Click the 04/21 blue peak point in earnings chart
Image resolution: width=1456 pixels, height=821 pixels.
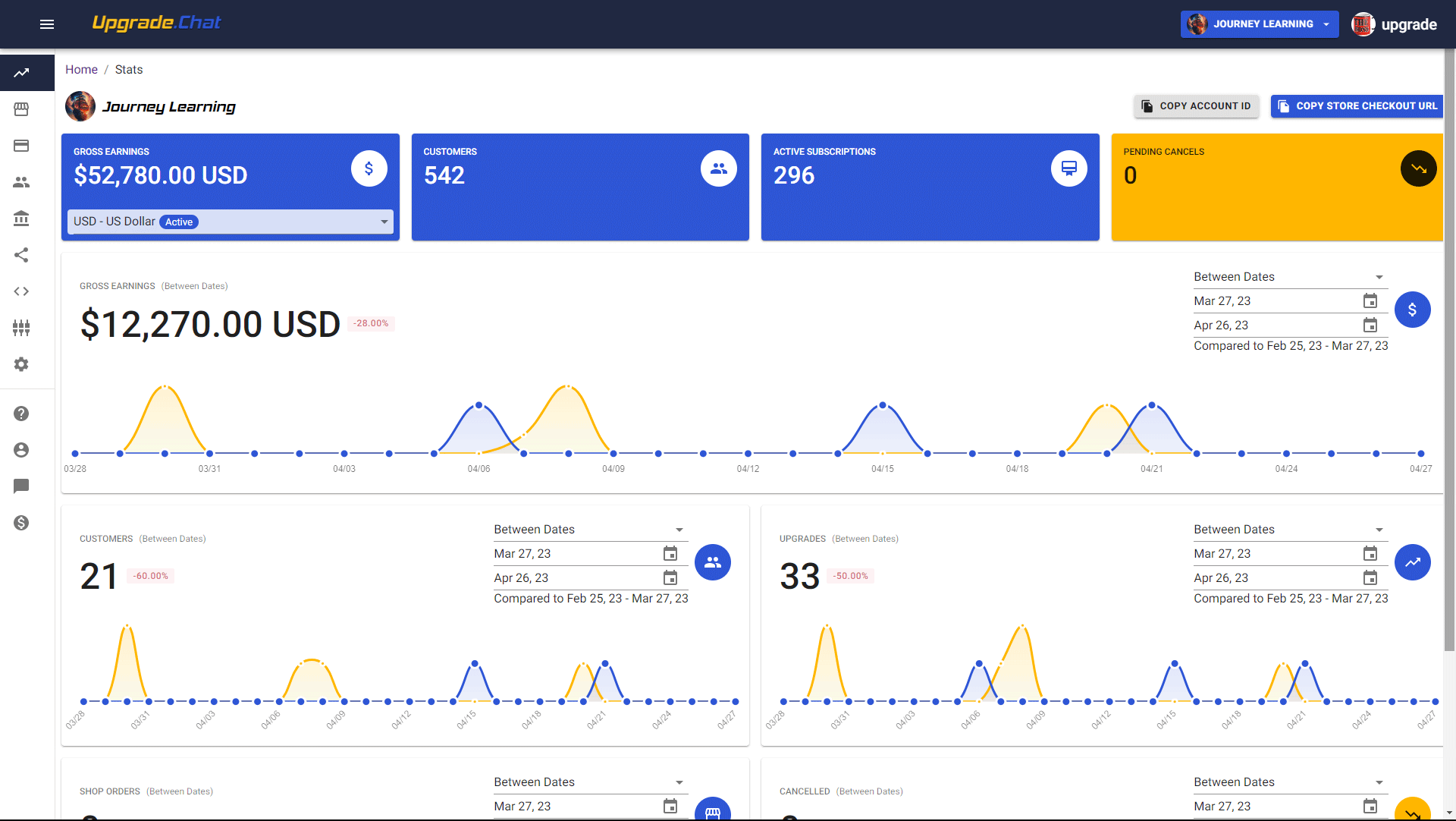[x=1152, y=405]
